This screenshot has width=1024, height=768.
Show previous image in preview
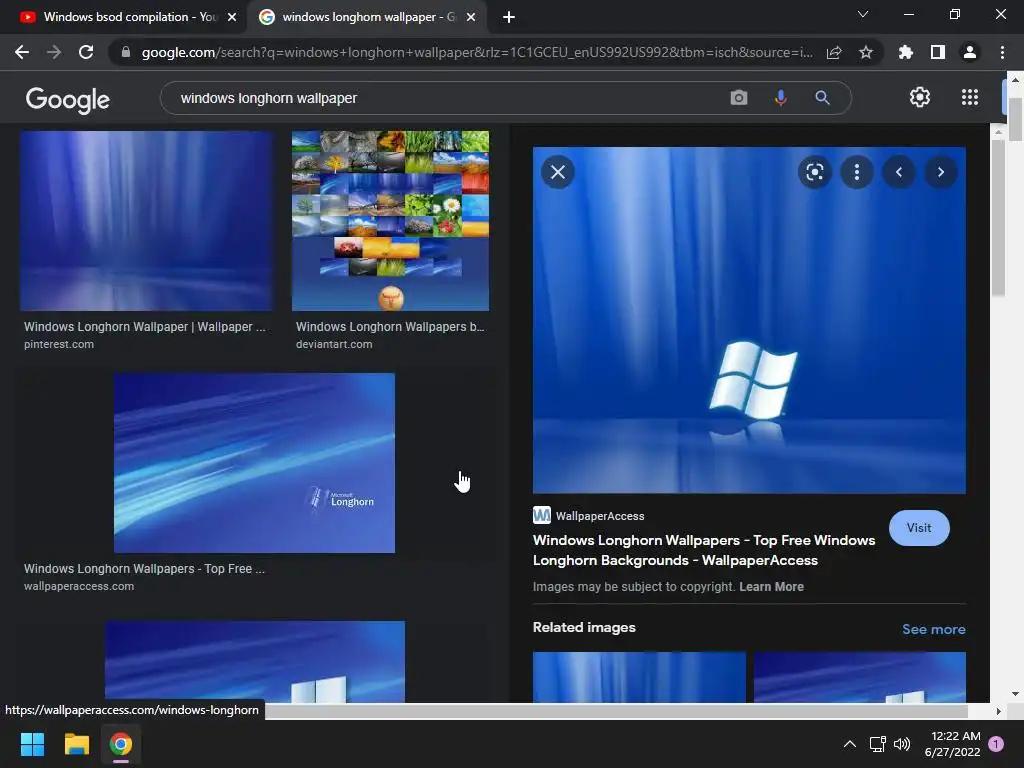pyautogui.click(x=899, y=172)
